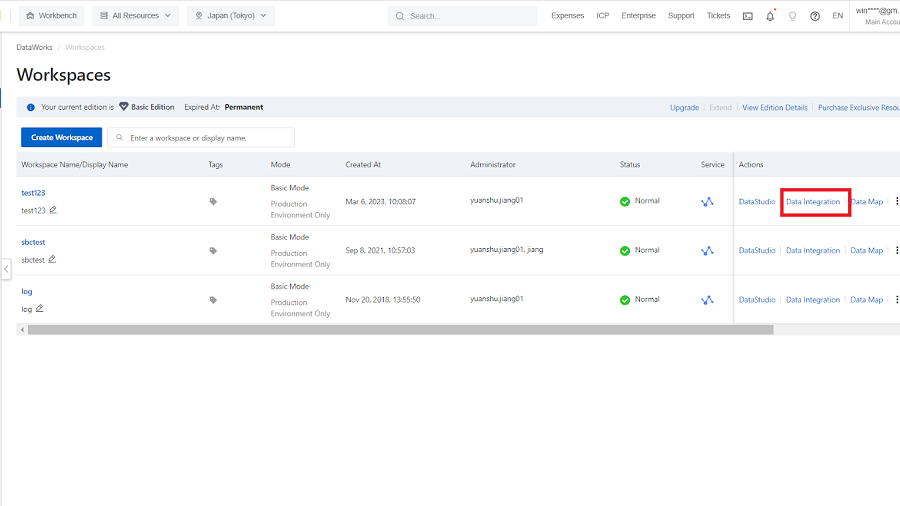Click the Cloud Shell terminal icon
Image resolution: width=900 pixels, height=506 pixels.
click(x=747, y=16)
